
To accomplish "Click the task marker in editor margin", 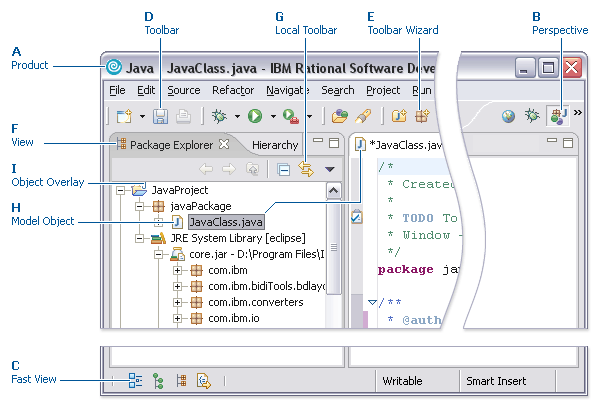I will pos(356,217).
